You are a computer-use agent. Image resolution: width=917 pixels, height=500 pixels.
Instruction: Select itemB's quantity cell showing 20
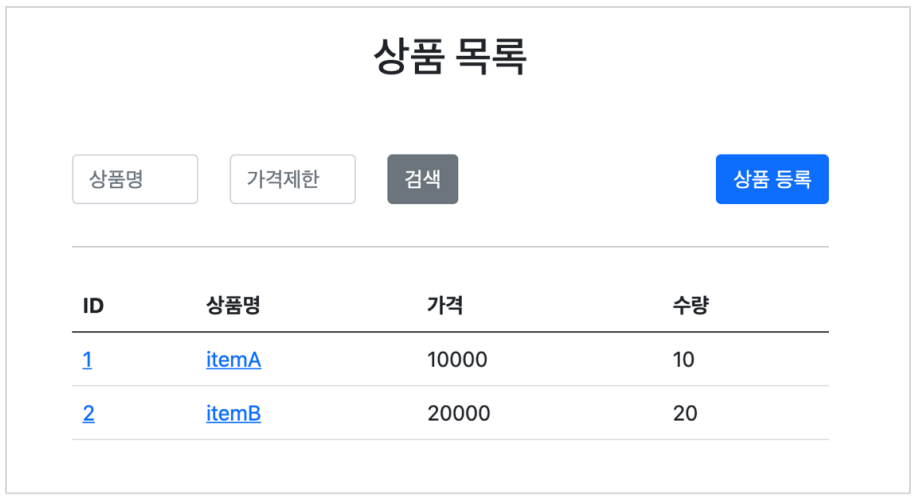point(685,413)
